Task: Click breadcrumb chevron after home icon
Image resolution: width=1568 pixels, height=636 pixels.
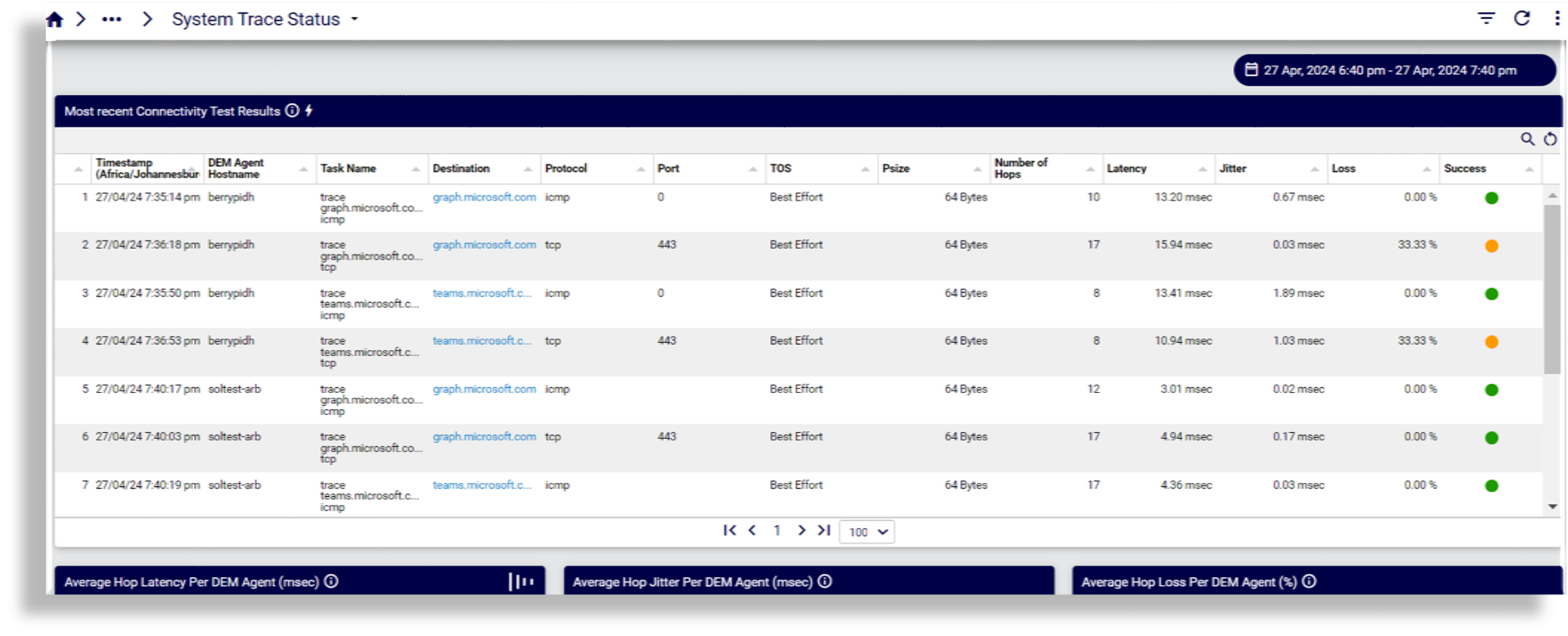Action: tap(80, 19)
